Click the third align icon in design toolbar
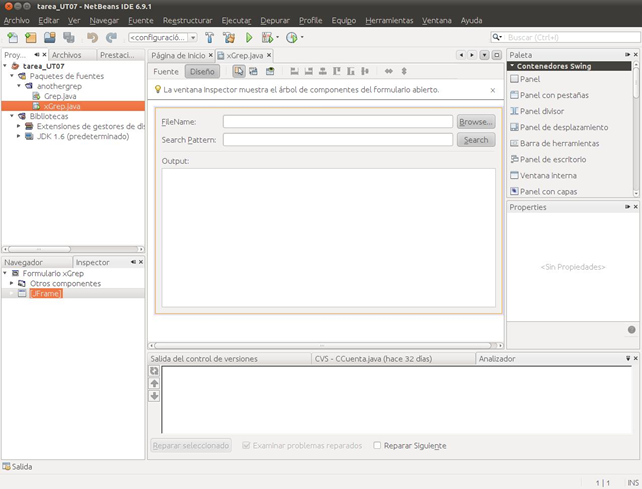Screen dimensions: 642x489 323,71
